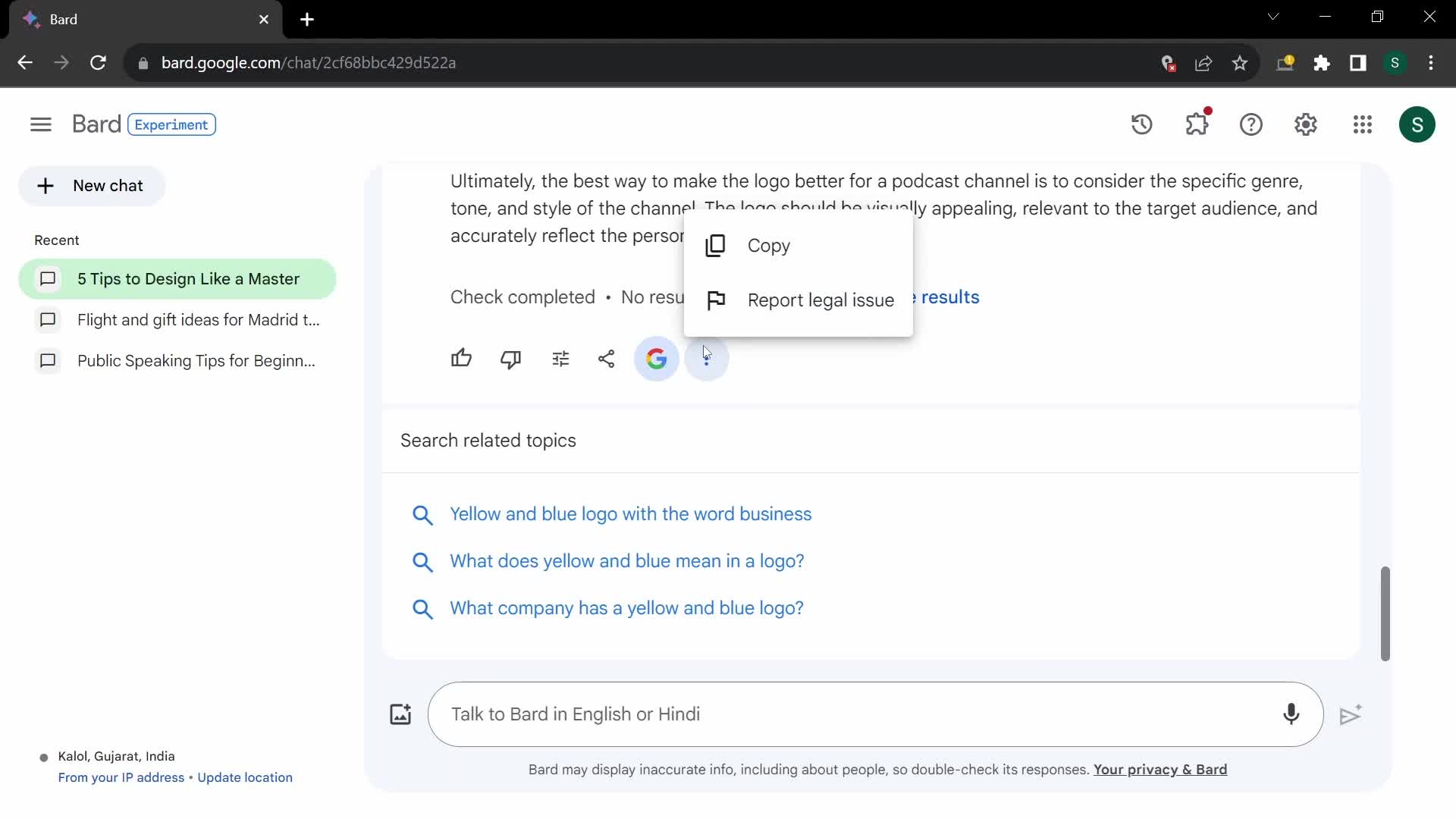Click the thumbs up icon
This screenshot has height=819, width=1456.
click(462, 358)
